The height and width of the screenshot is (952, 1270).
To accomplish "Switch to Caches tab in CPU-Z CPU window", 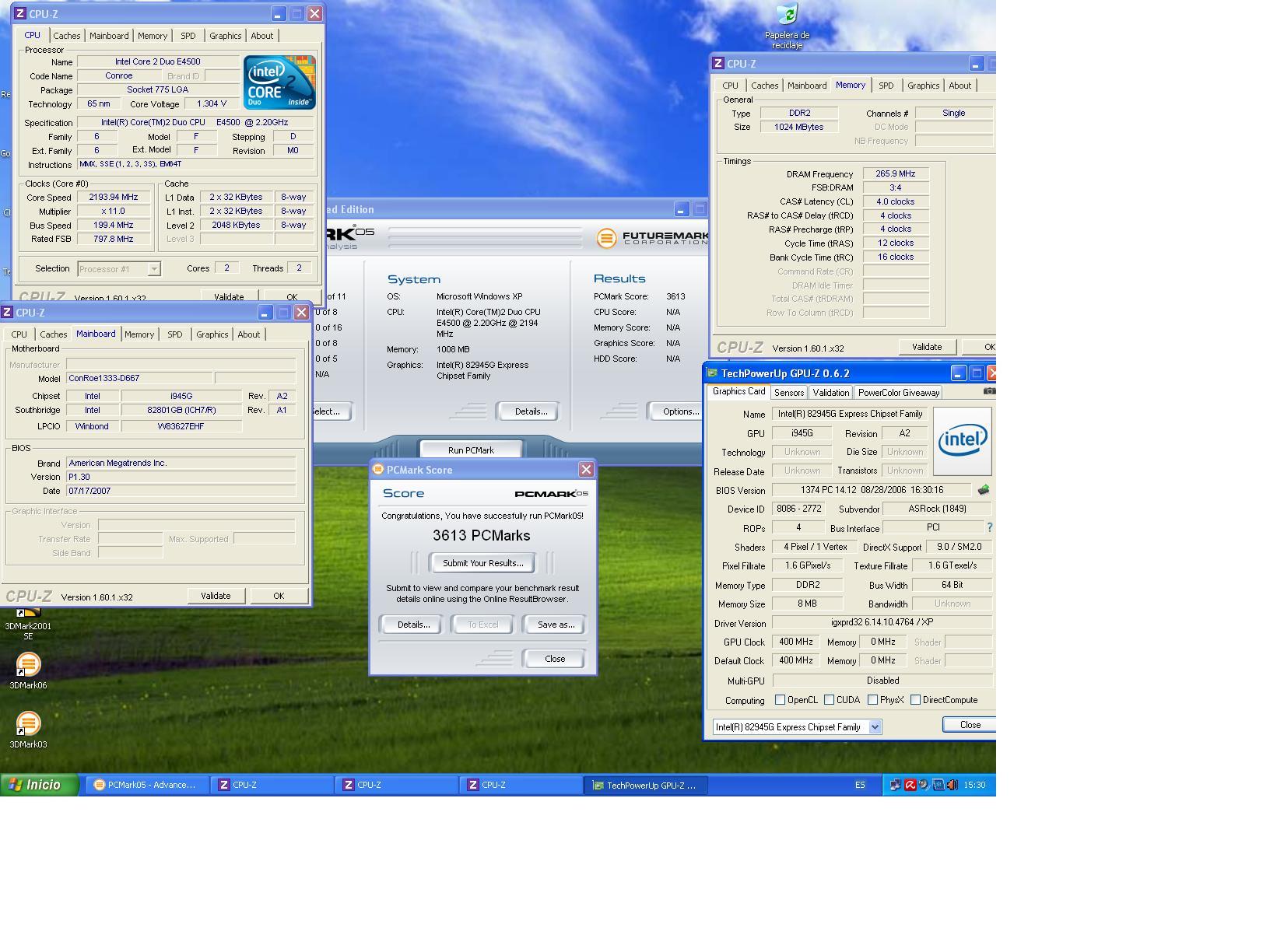I will 66,36.
